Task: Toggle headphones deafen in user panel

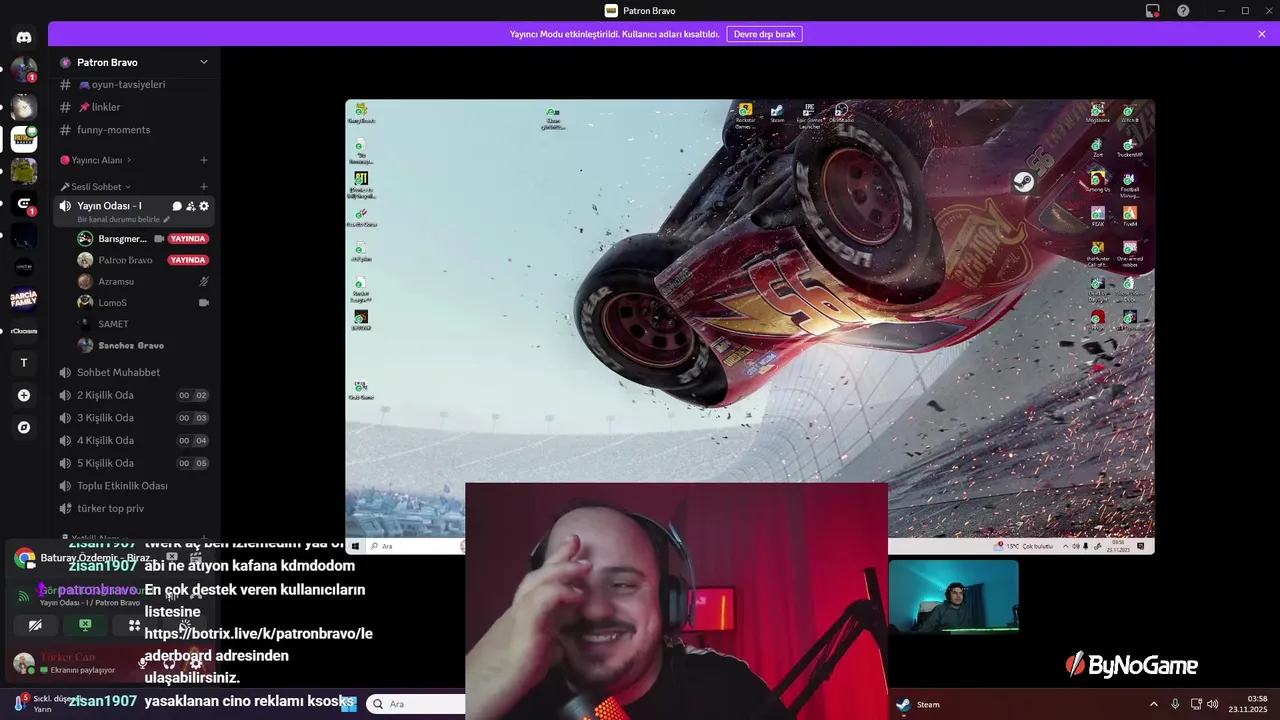Action: pyautogui.click(x=169, y=663)
